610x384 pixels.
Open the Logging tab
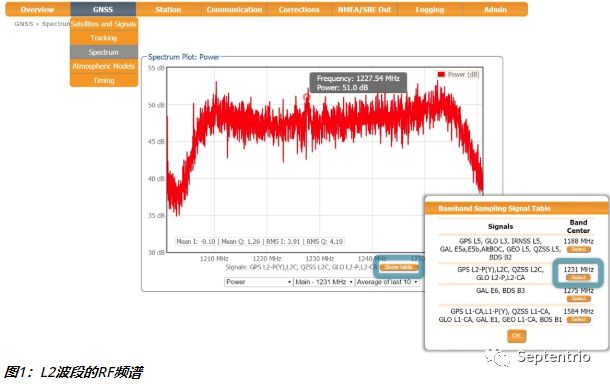pyautogui.click(x=430, y=9)
